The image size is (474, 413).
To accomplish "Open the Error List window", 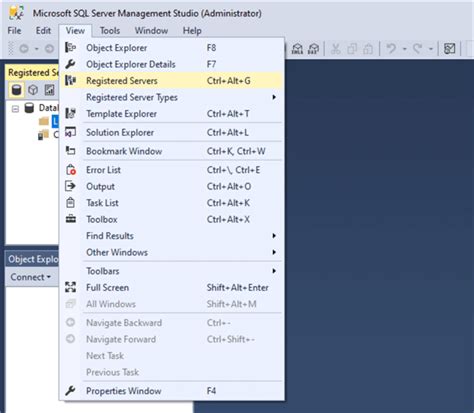I will click(x=172, y=170).
